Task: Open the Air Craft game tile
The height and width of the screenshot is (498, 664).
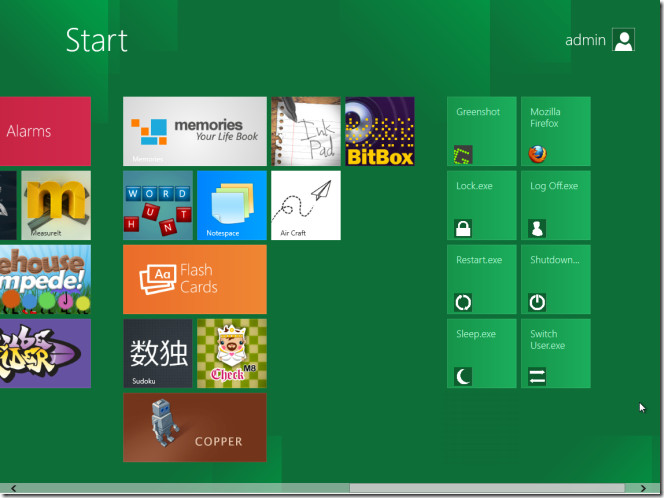Action: coord(305,205)
